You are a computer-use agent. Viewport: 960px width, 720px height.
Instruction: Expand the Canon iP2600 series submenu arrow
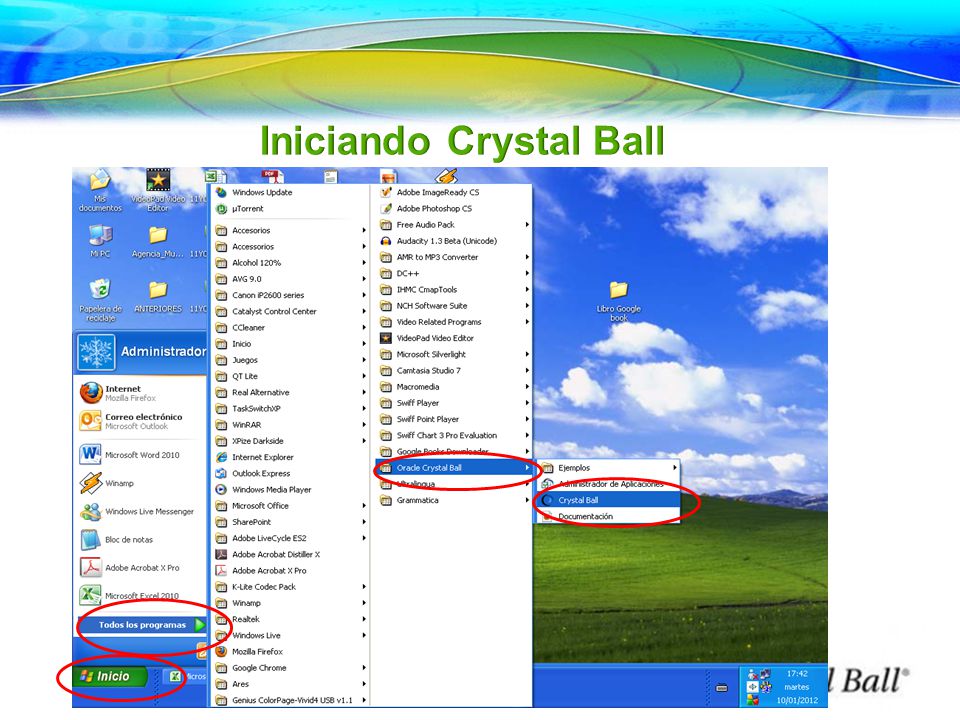(364, 295)
